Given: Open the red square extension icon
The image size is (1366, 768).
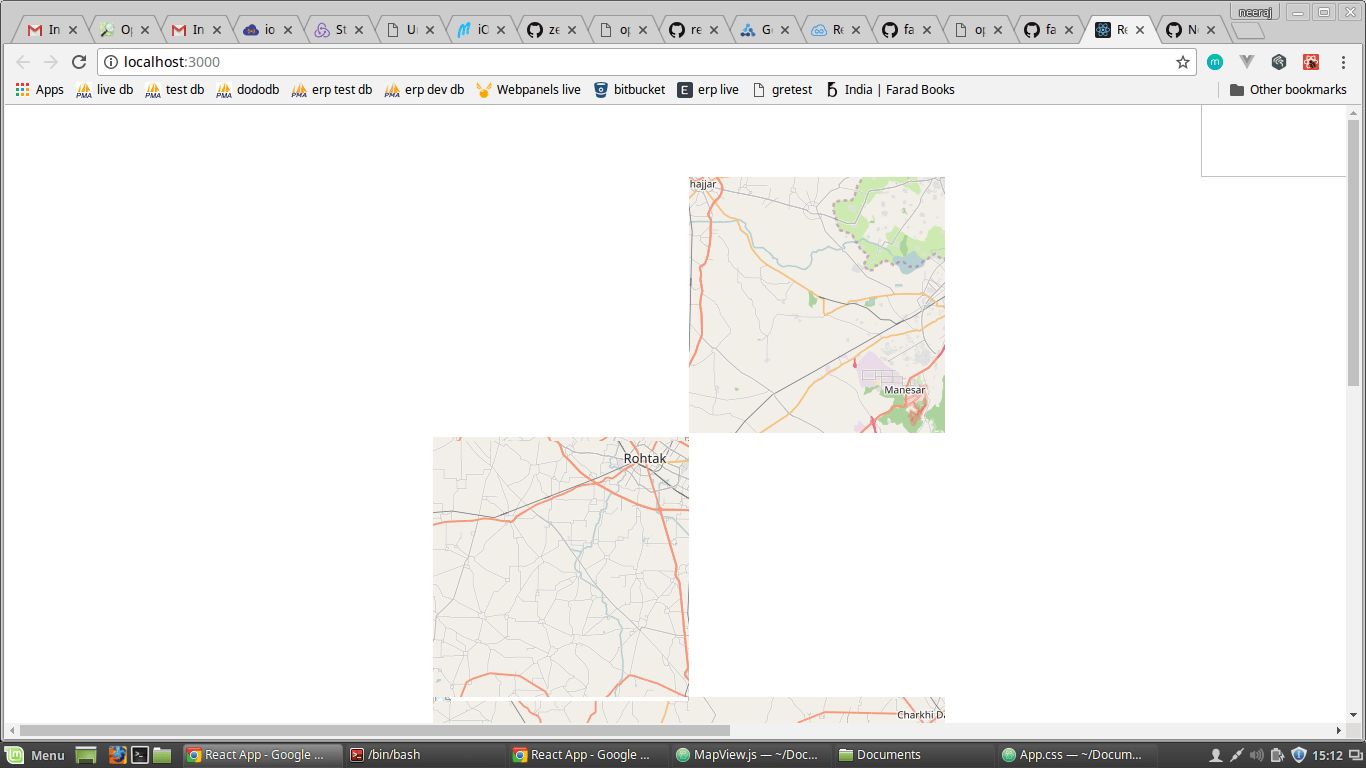Looking at the screenshot, I should [x=1311, y=62].
